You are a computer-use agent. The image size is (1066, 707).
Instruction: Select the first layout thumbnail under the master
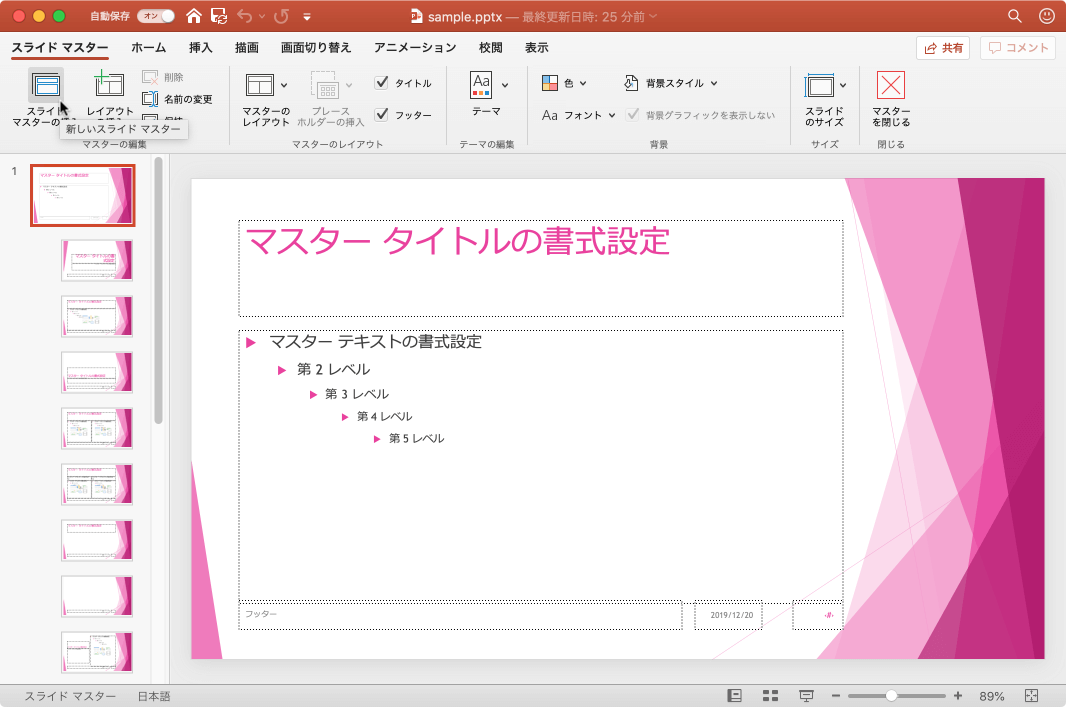97,260
